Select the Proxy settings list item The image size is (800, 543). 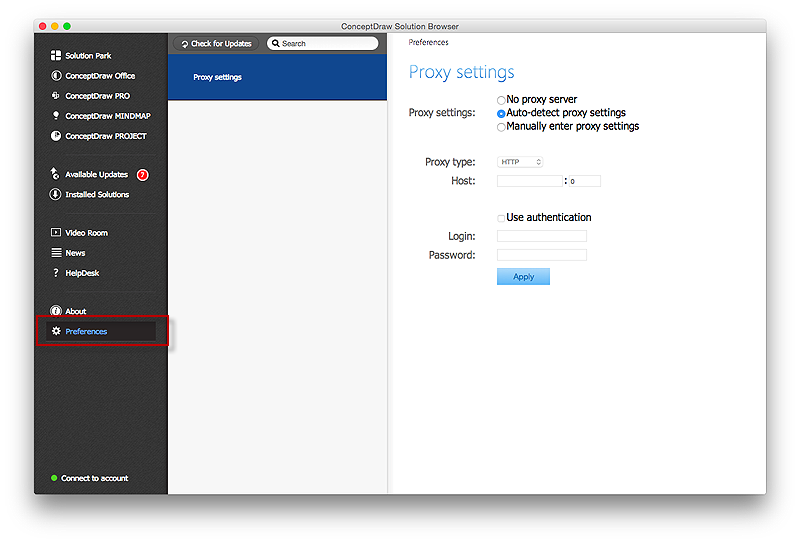[278, 77]
